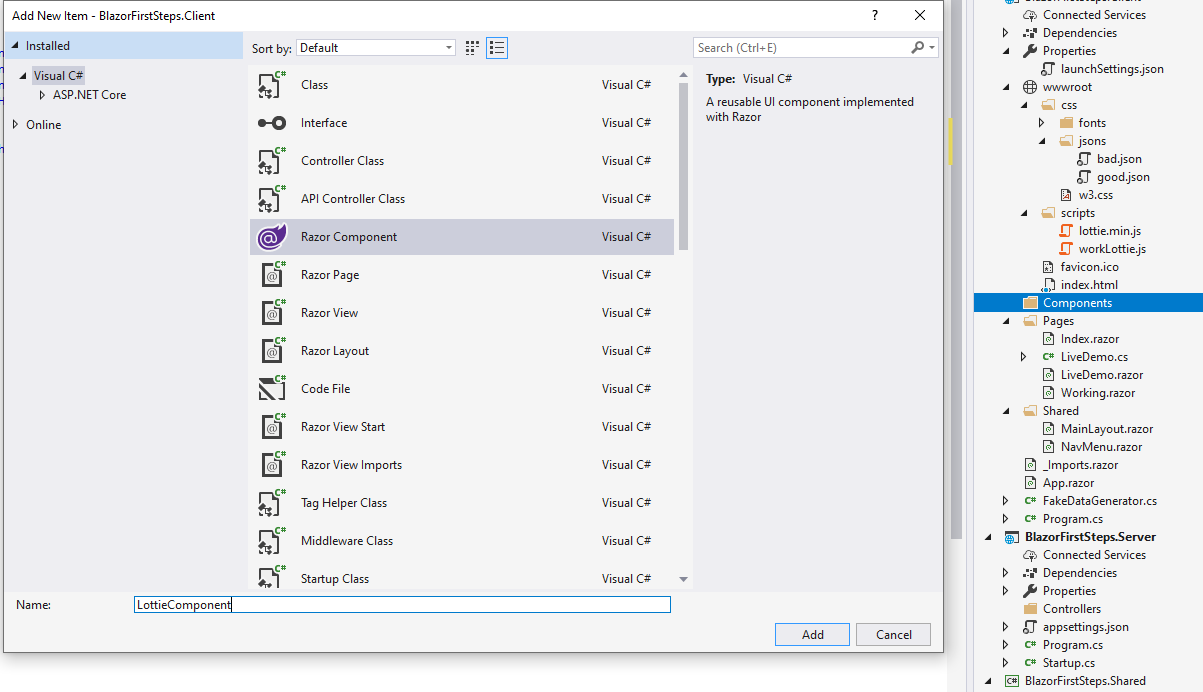Click the wwwroot globe icon
The width and height of the screenshot is (1203, 692).
click(1030, 87)
